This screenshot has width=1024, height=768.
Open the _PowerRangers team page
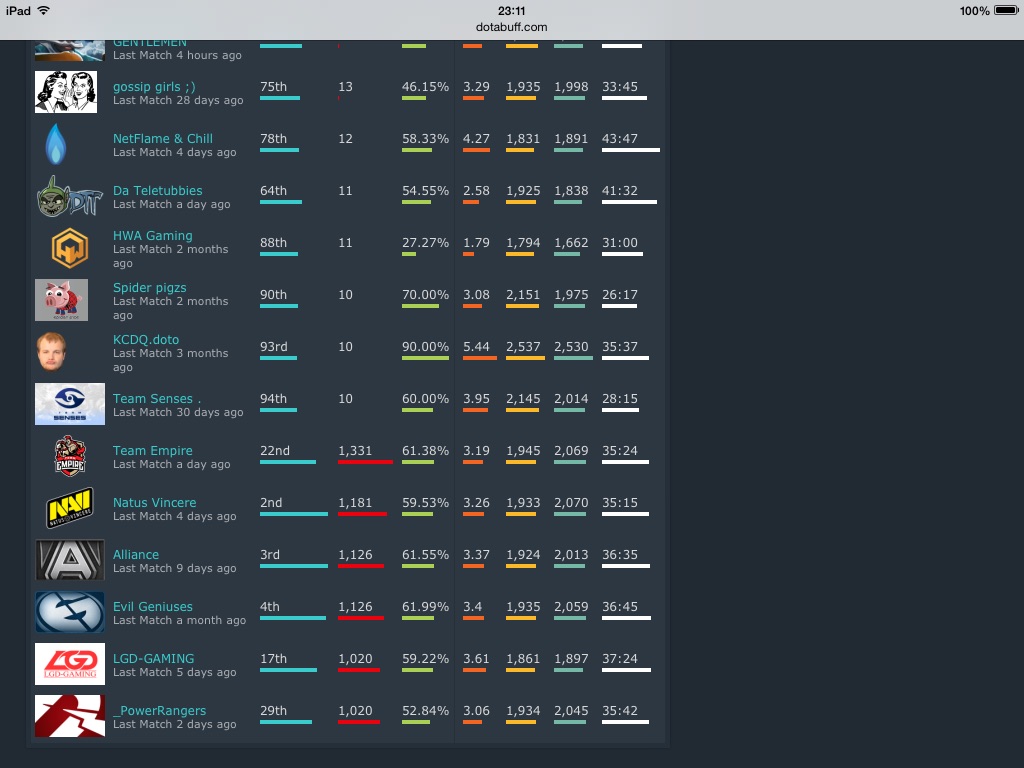coord(160,711)
